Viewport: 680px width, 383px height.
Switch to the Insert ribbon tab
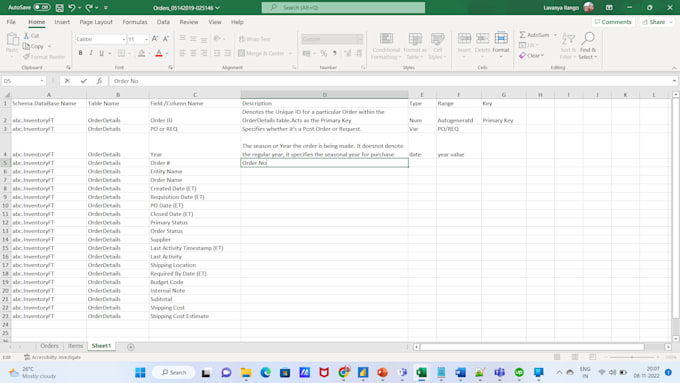coord(62,22)
